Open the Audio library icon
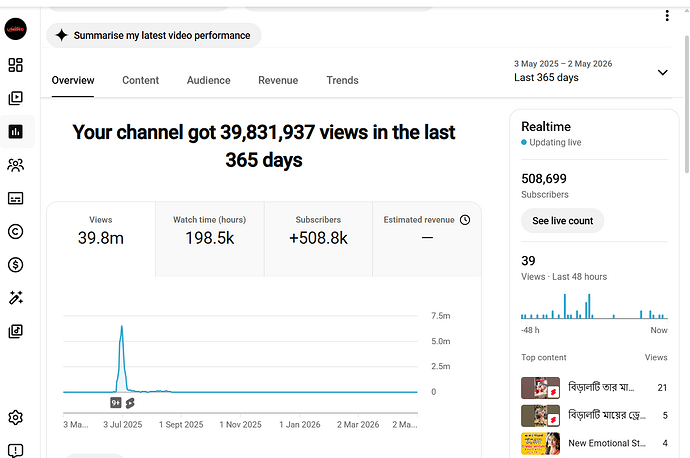690x458 pixels. click(15, 331)
